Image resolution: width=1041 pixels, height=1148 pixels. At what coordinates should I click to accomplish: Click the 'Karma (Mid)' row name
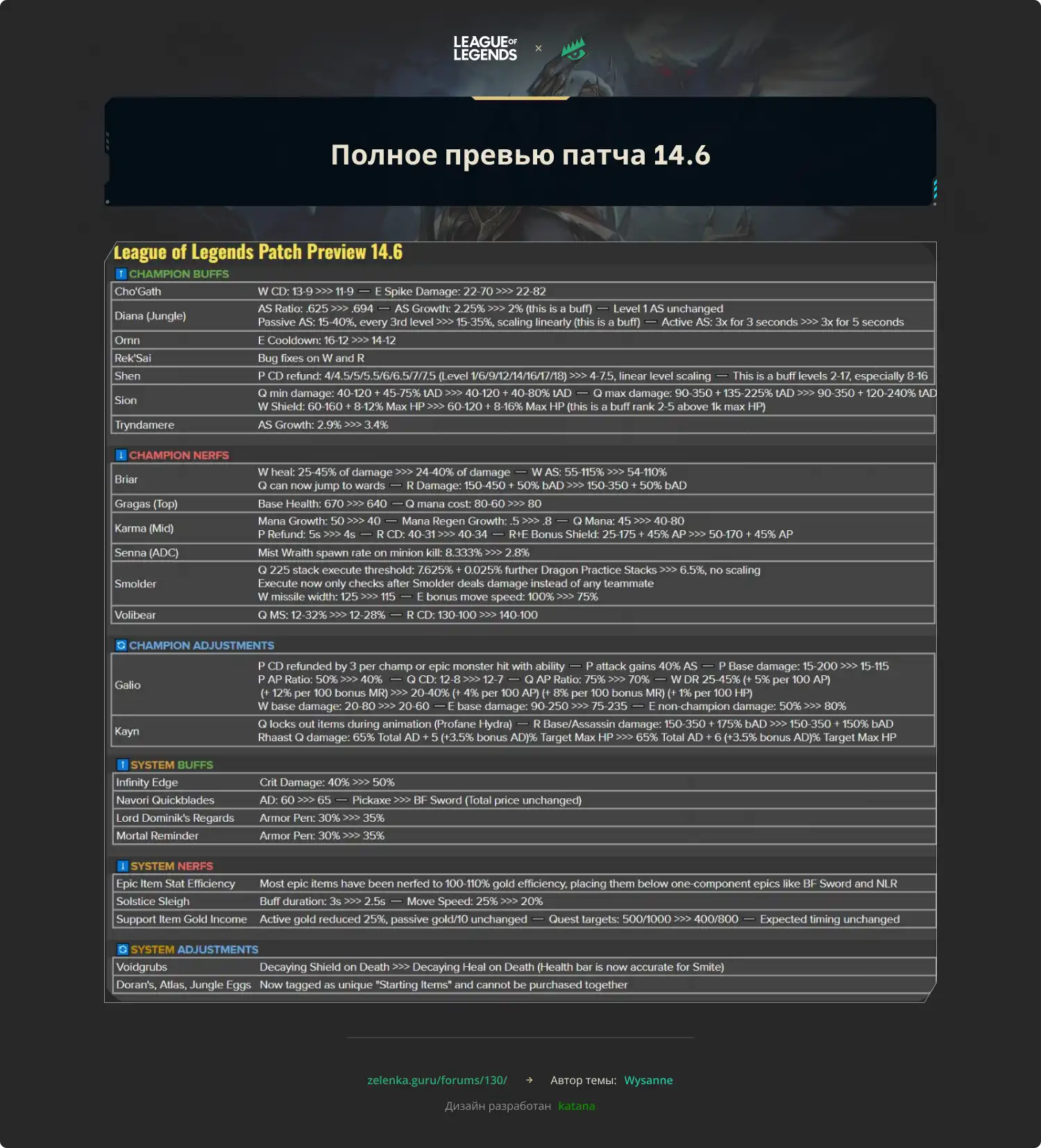pos(144,528)
